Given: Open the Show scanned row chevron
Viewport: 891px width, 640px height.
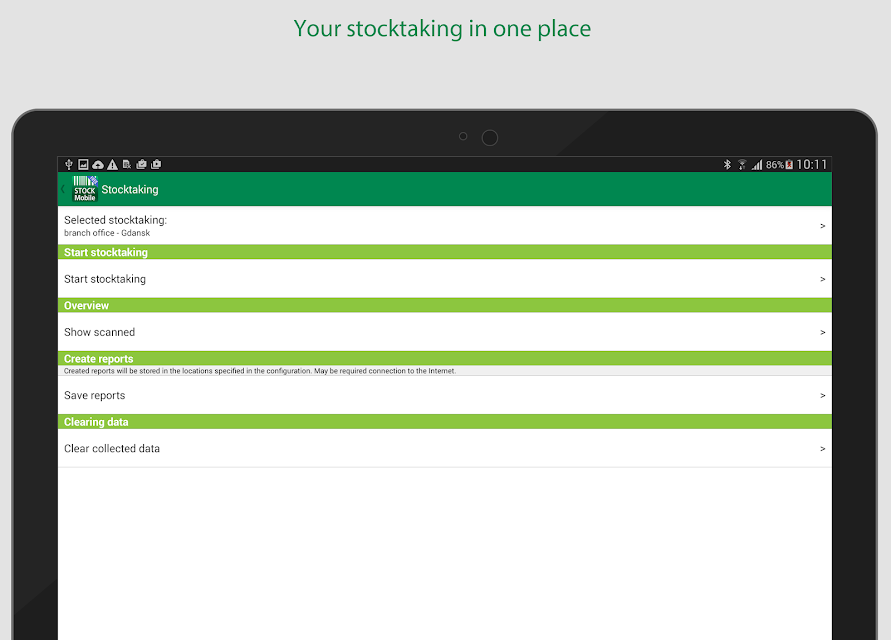Looking at the screenshot, I should (x=822, y=333).
